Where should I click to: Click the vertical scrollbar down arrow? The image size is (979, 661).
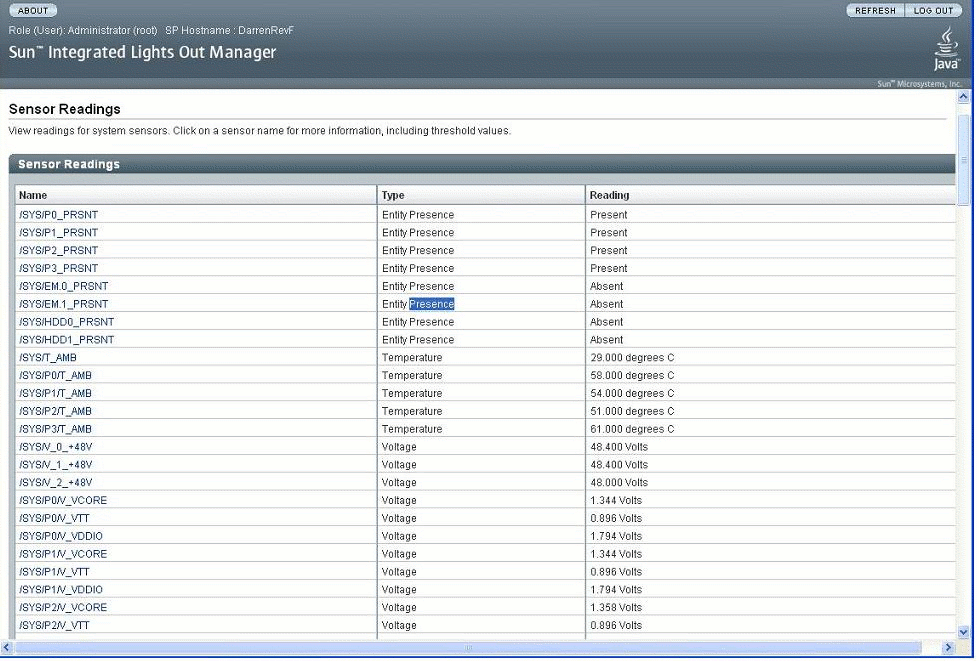point(963,632)
